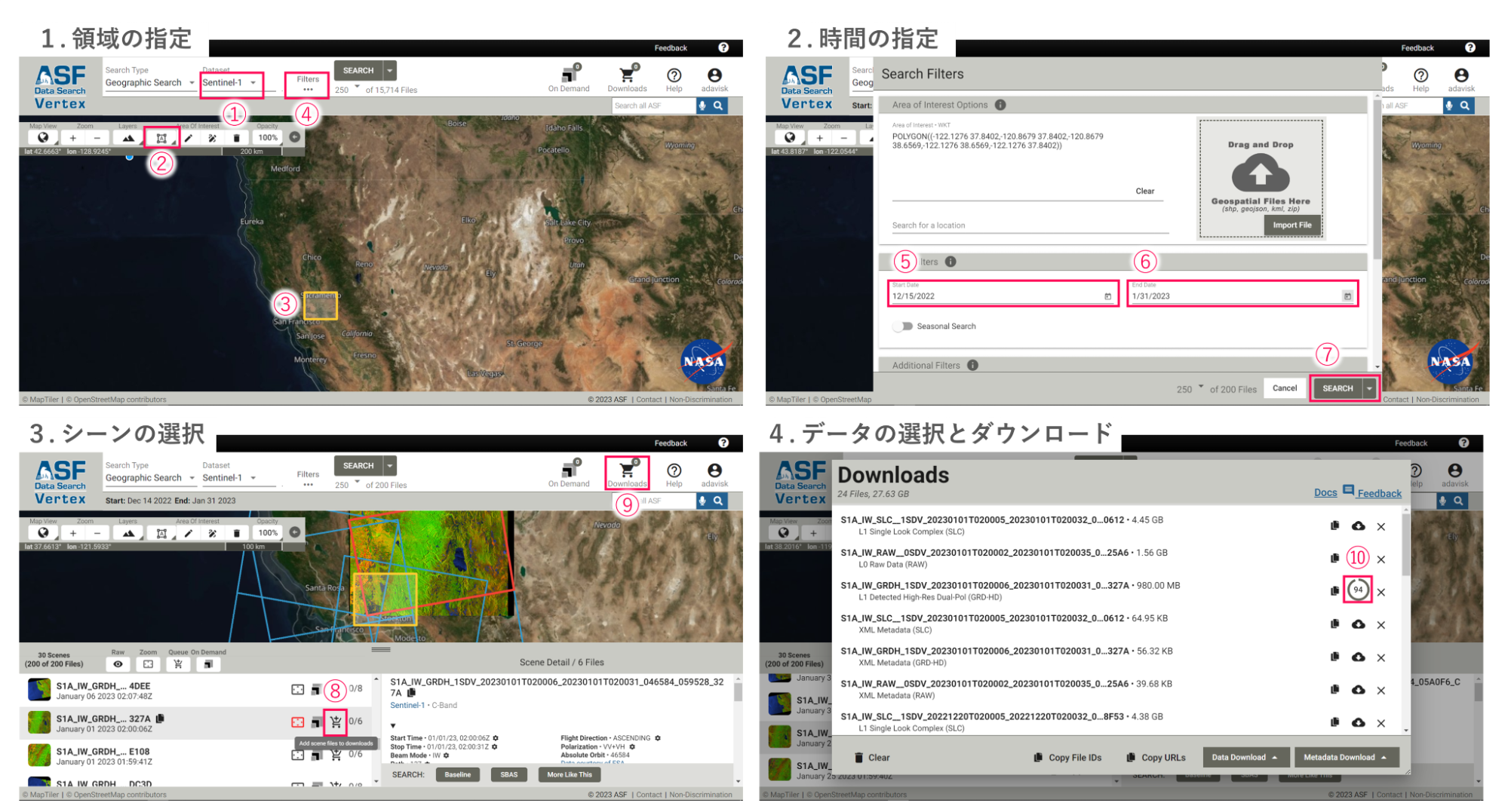1508x812 pixels.
Task: Click the Sentinel-1 link in scene detail
Action: click(407, 705)
